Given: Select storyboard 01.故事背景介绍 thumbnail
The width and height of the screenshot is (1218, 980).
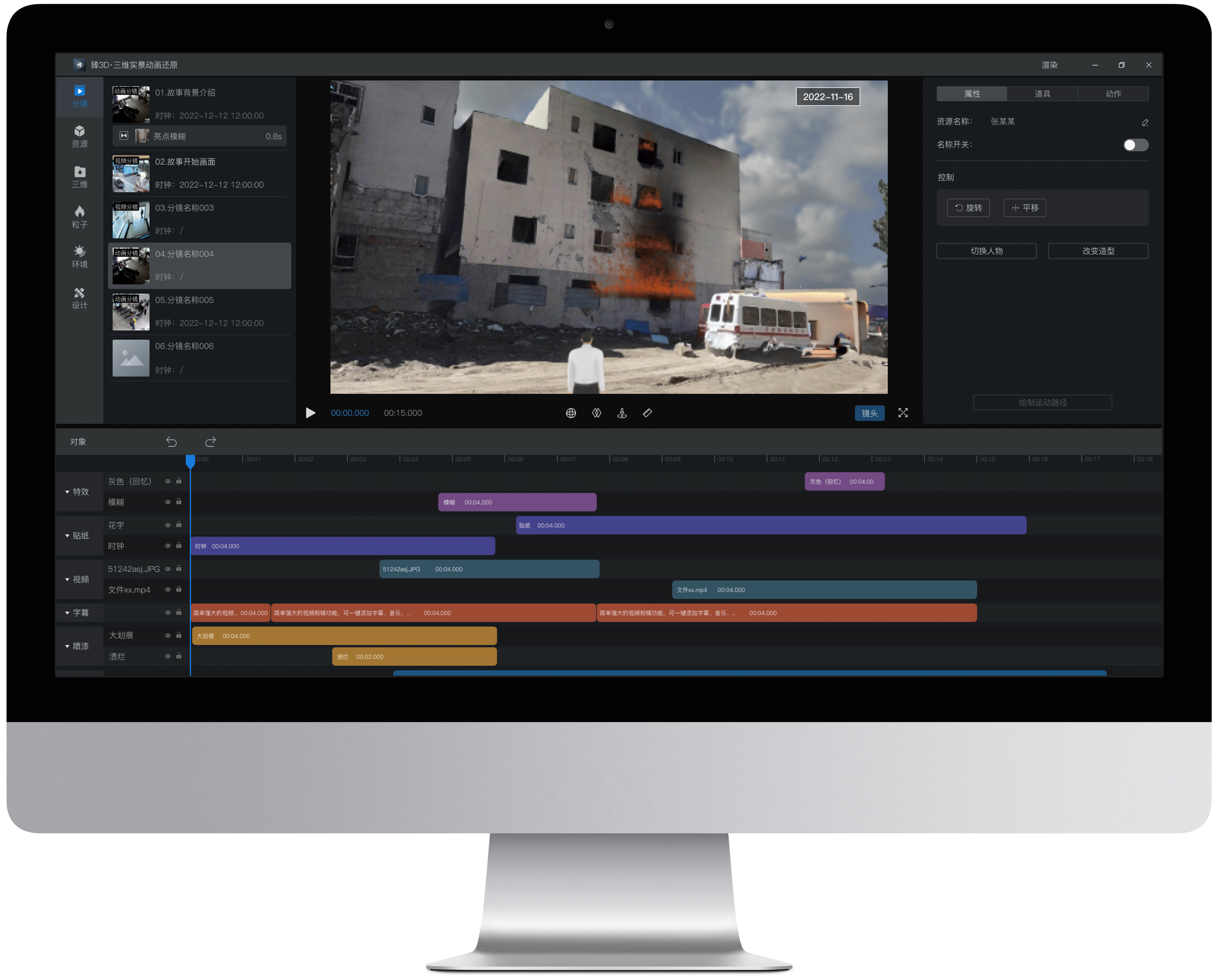Looking at the screenshot, I should pos(131,104).
